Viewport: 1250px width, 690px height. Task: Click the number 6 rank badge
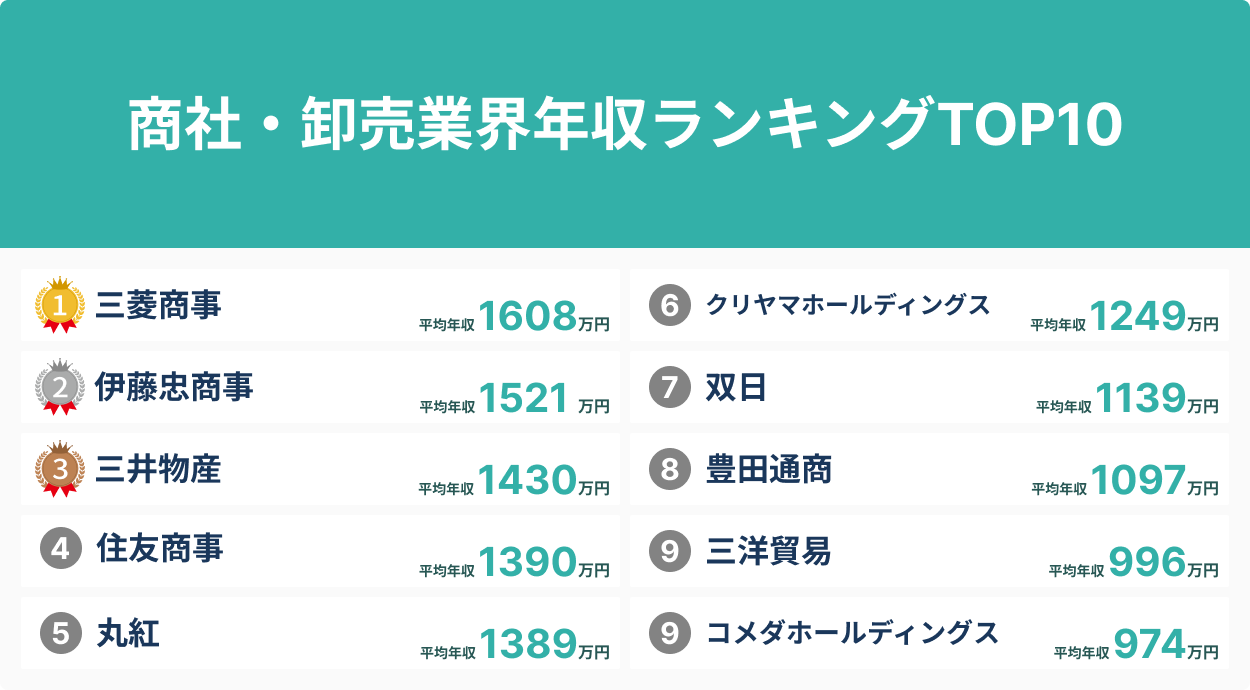click(670, 305)
